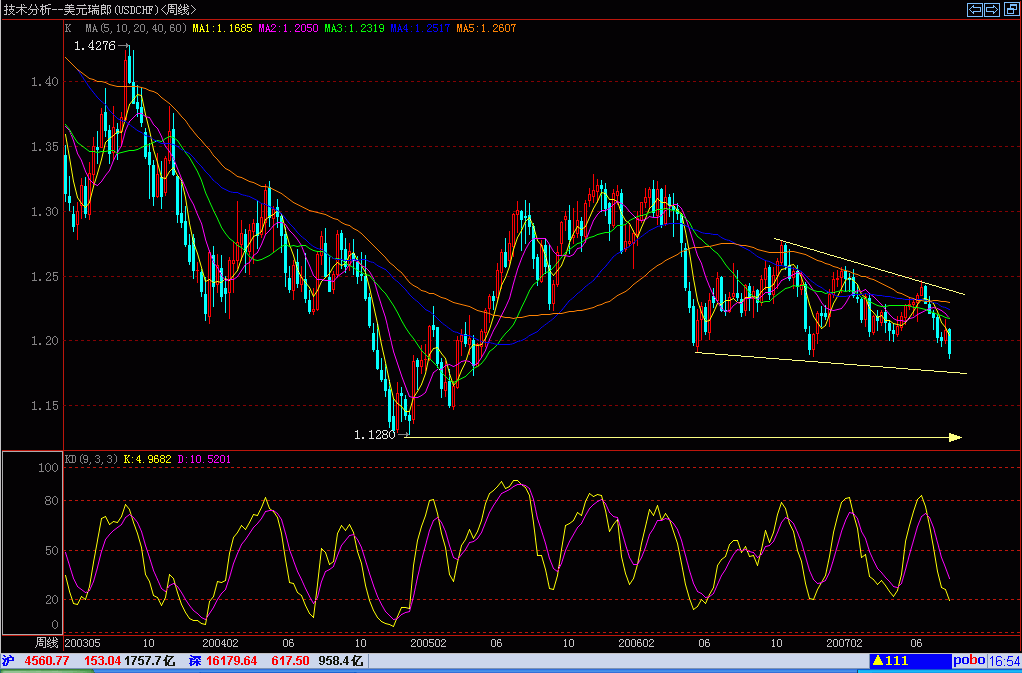The width and height of the screenshot is (1022, 673).
Task: Click the MA5:1.2607 orange legend value
Action: point(486,28)
